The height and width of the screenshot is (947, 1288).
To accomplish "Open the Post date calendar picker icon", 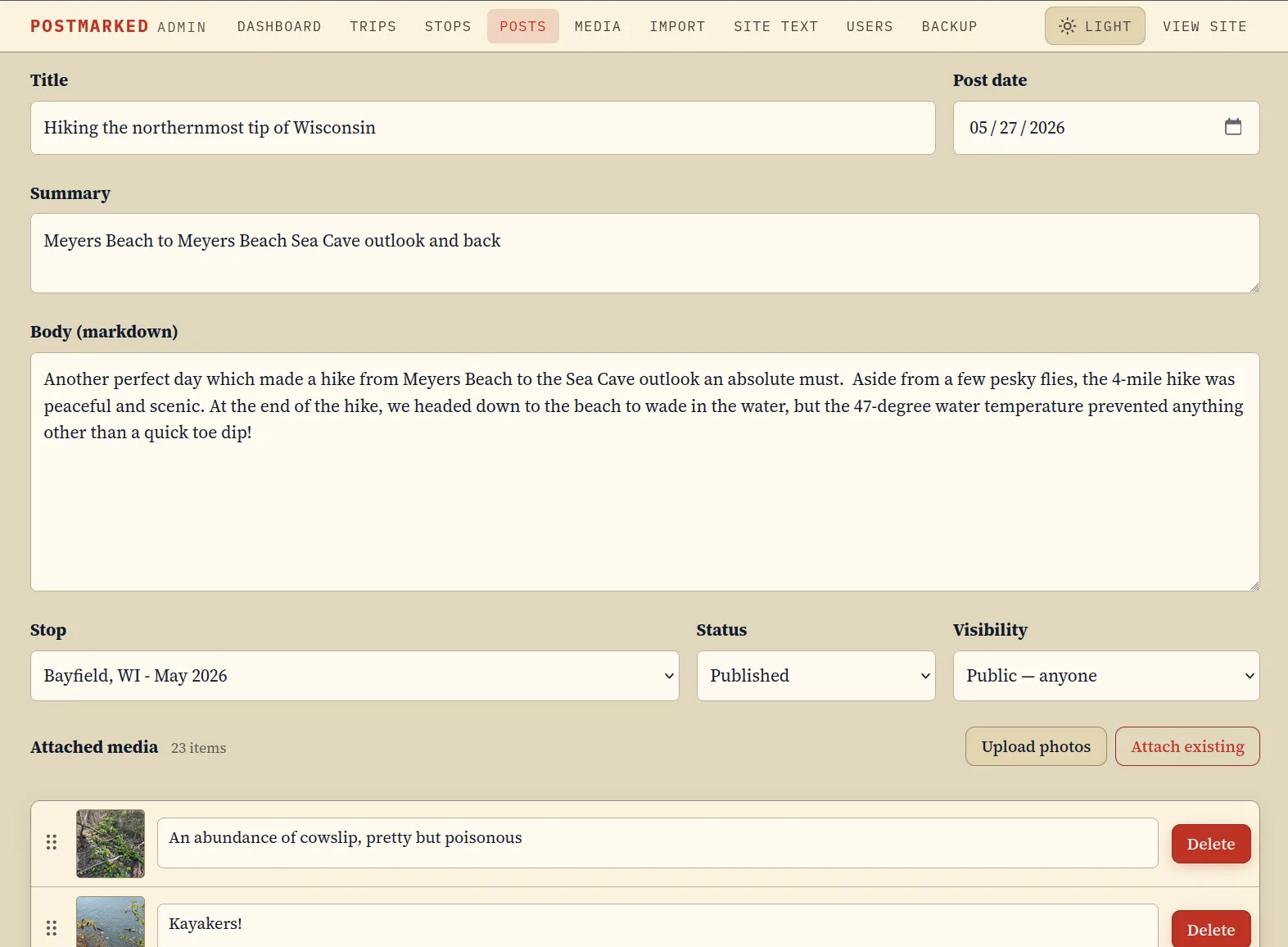I will tap(1233, 127).
